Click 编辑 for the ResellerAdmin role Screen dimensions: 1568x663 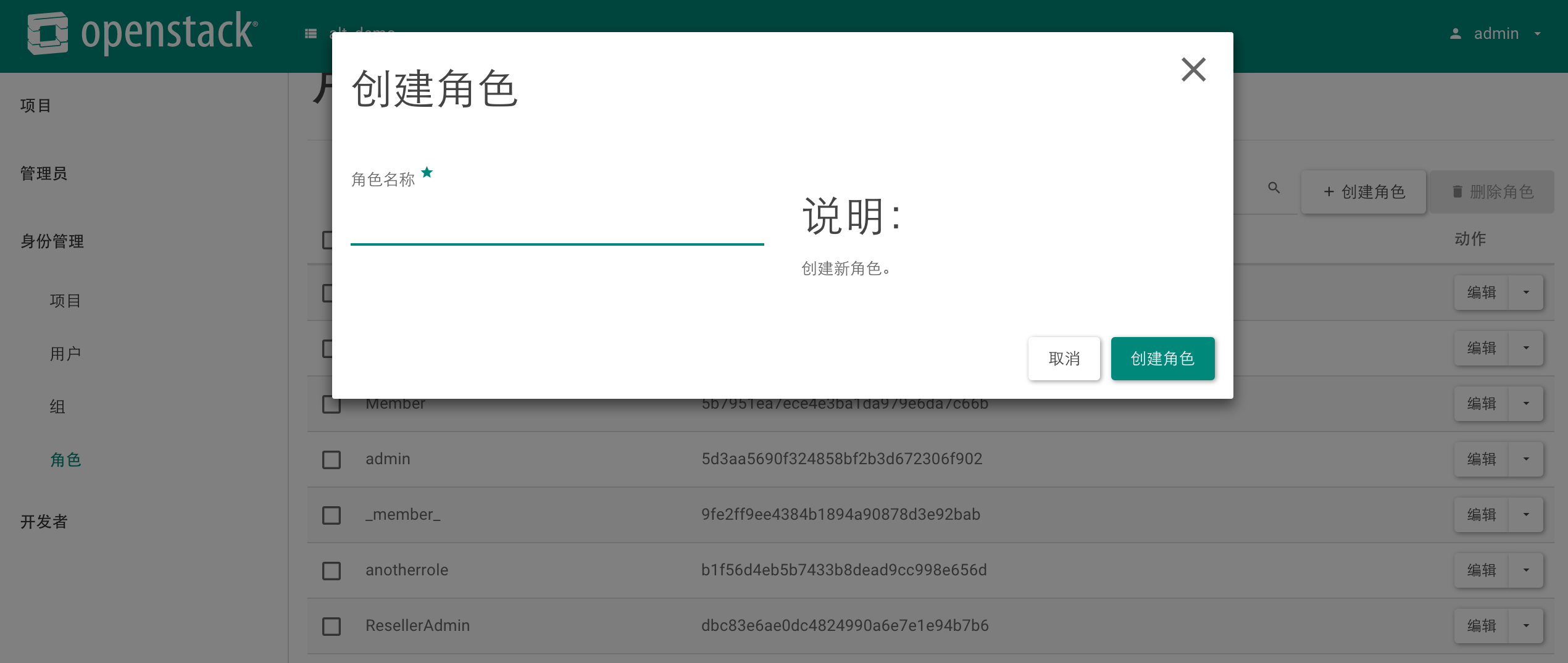(x=1481, y=626)
